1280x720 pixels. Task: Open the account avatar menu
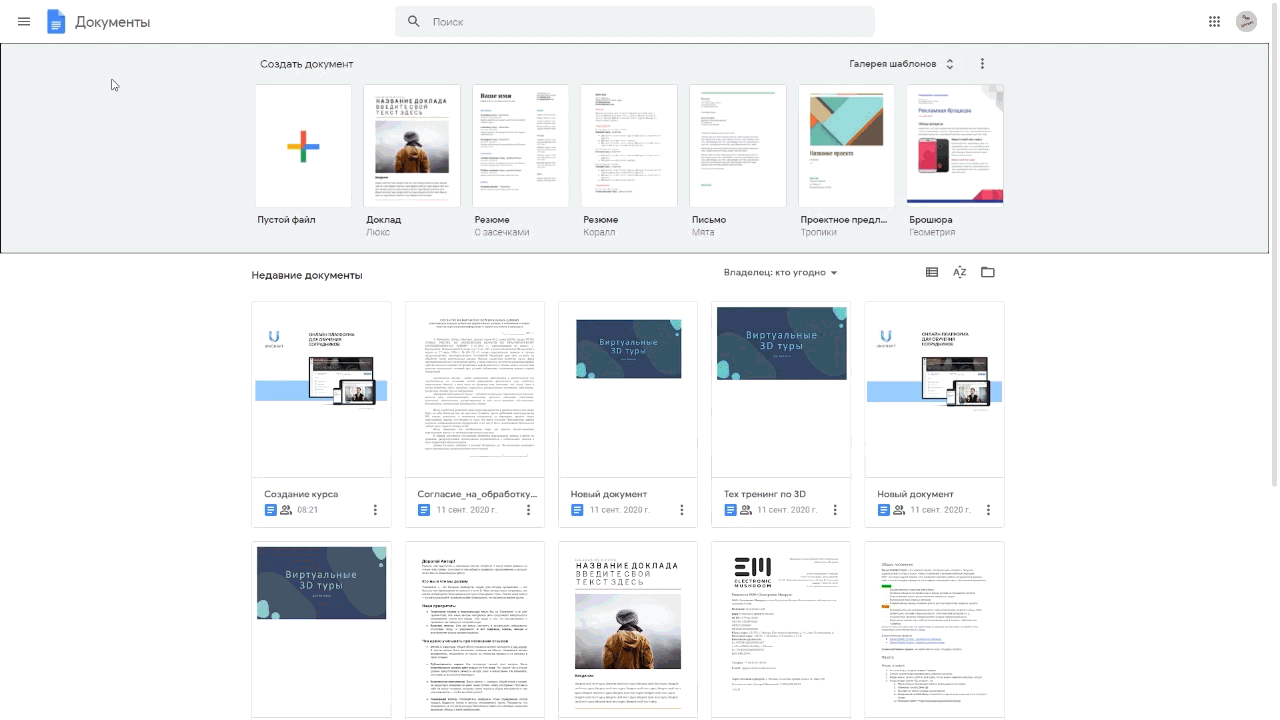click(x=1246, y=22)
